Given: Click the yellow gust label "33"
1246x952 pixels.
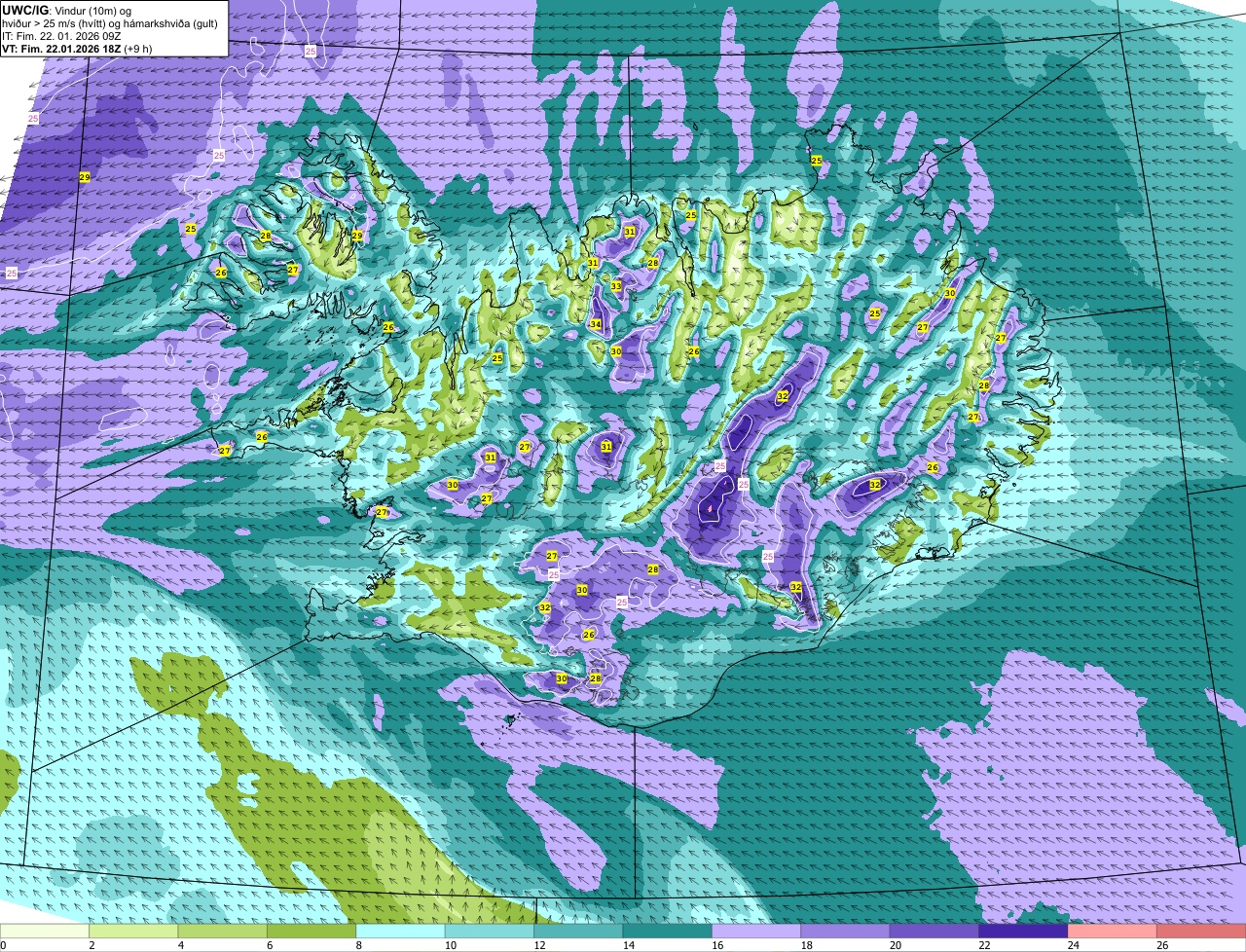Looking at the screenshot, I should pos(616,286).
